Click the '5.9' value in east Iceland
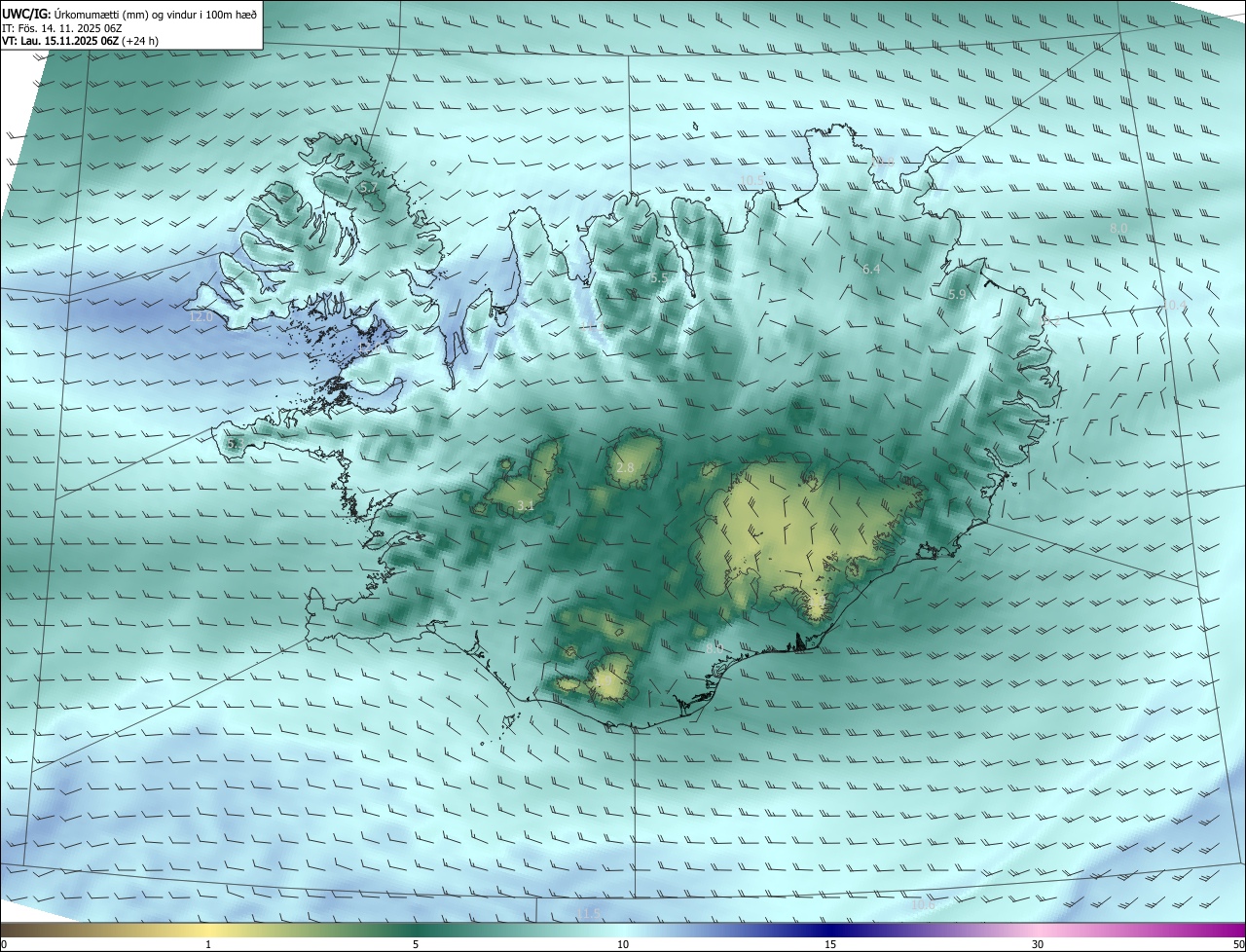The height and width of the screenshot is (952, 1246). click(957, 294)
